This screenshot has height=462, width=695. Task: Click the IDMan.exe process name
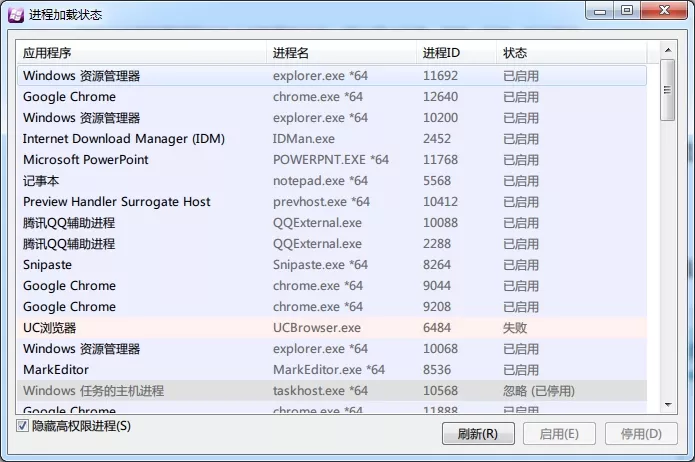point(304,139)
